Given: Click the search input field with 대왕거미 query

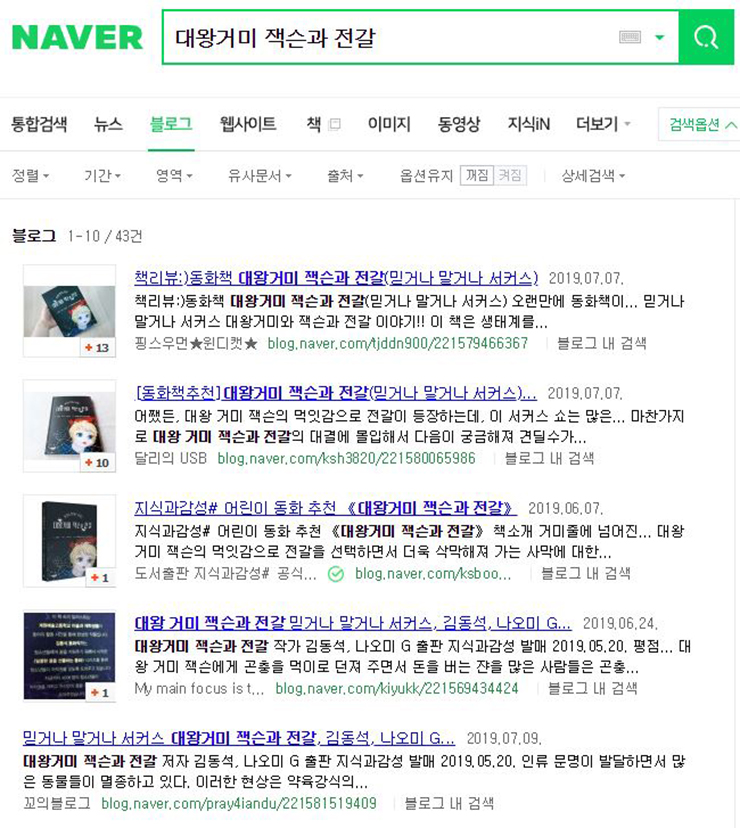Looking at the screenshot, I should point(391,37).
